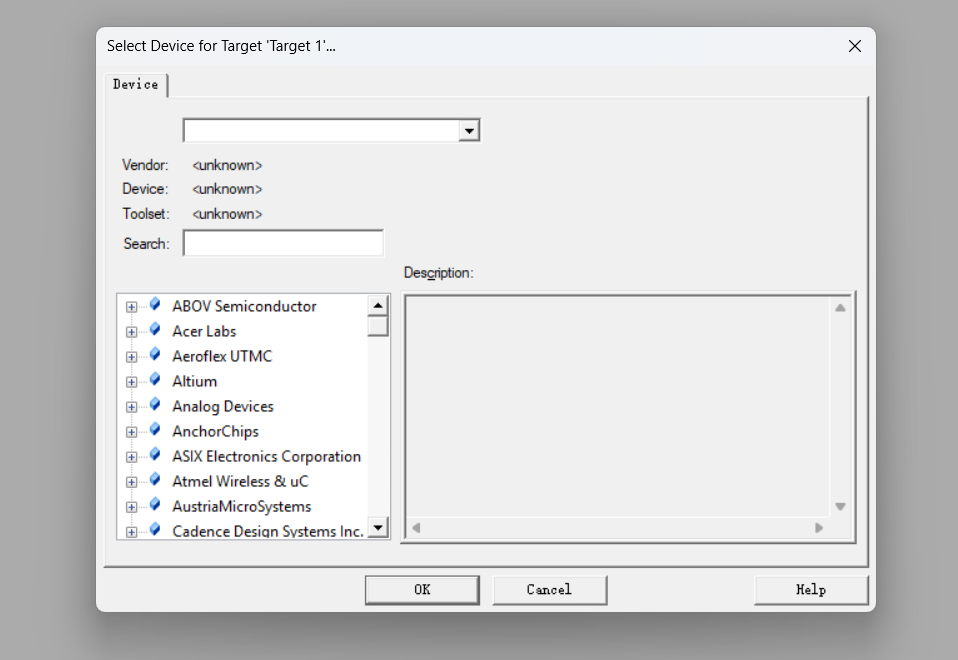Select Acer Labs in vendor list

click(x=203, y=331)
